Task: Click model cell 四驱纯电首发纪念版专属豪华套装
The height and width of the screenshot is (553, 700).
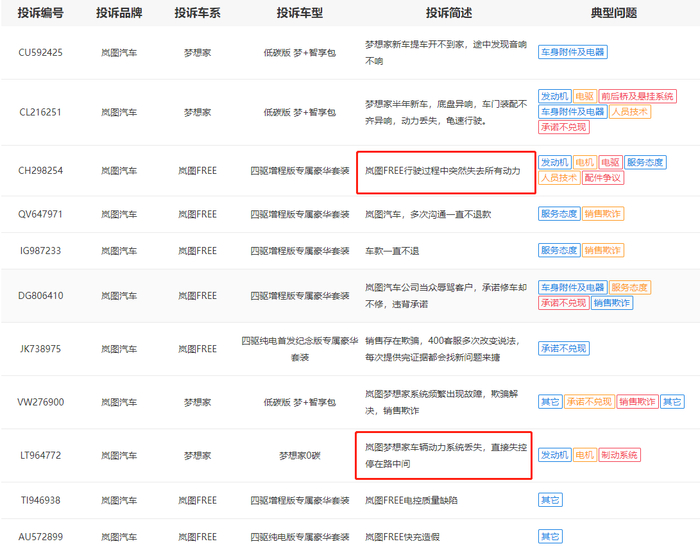Action: 300,349
